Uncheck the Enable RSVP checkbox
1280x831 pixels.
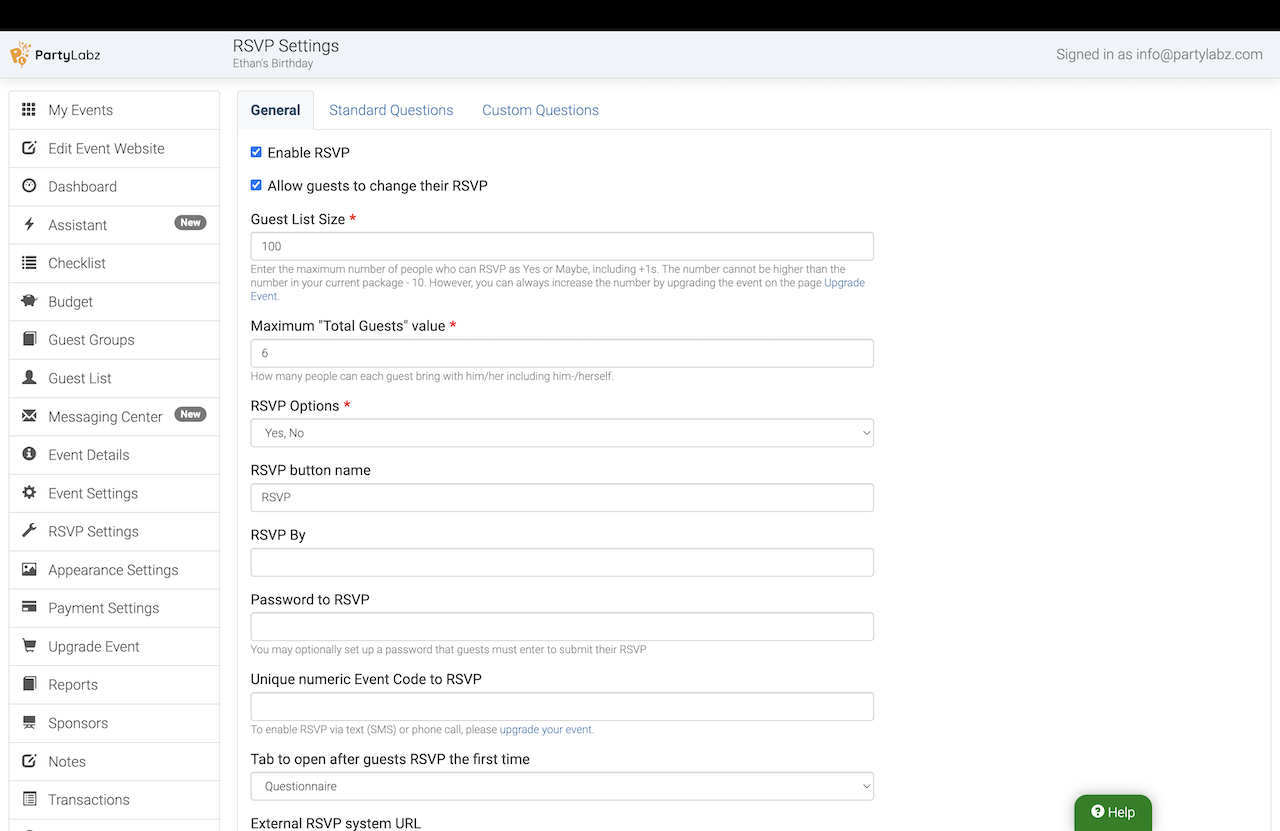pyautogui.click(x=256, y=152)
